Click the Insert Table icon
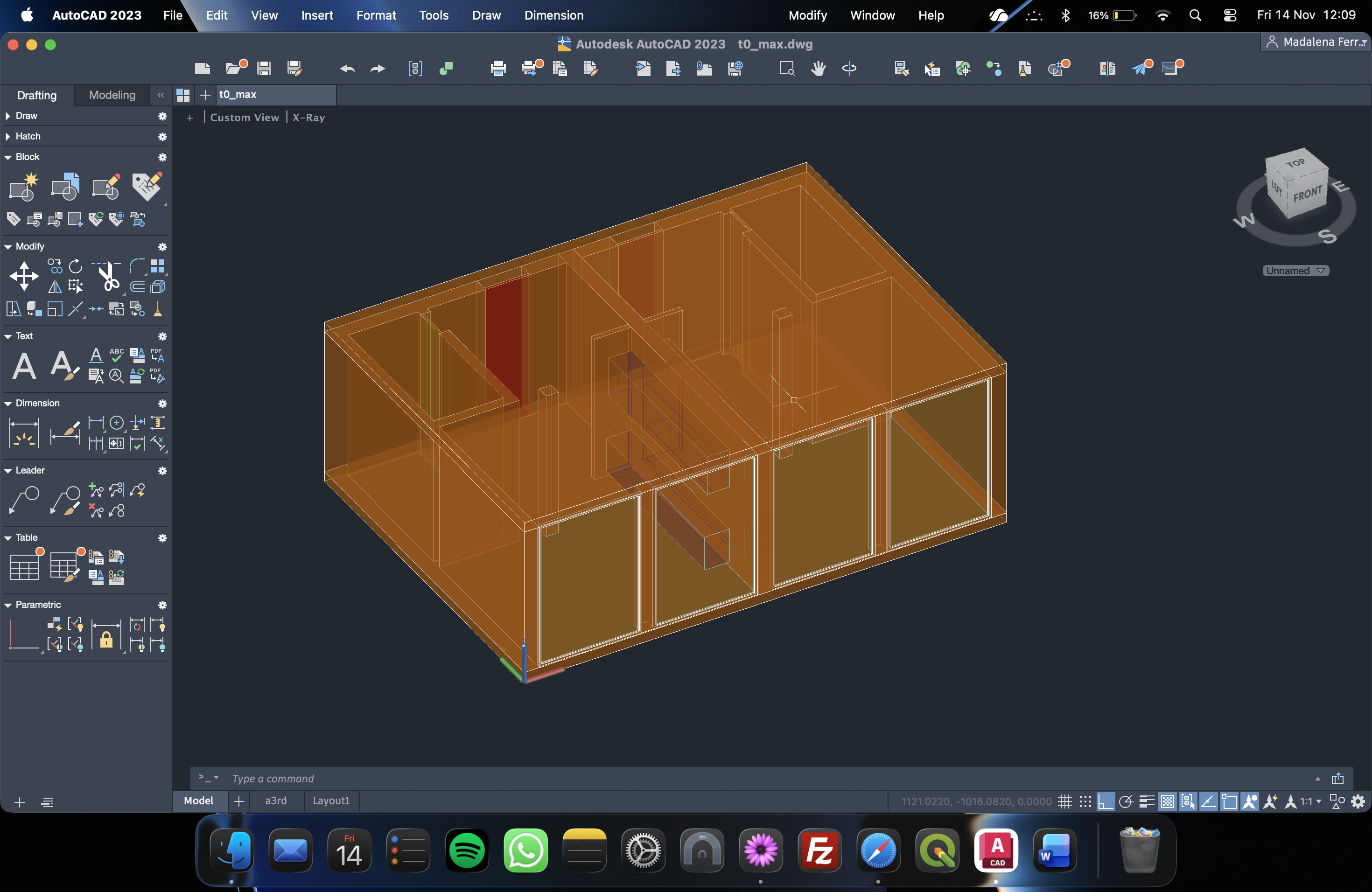 (x=25, y=566)
